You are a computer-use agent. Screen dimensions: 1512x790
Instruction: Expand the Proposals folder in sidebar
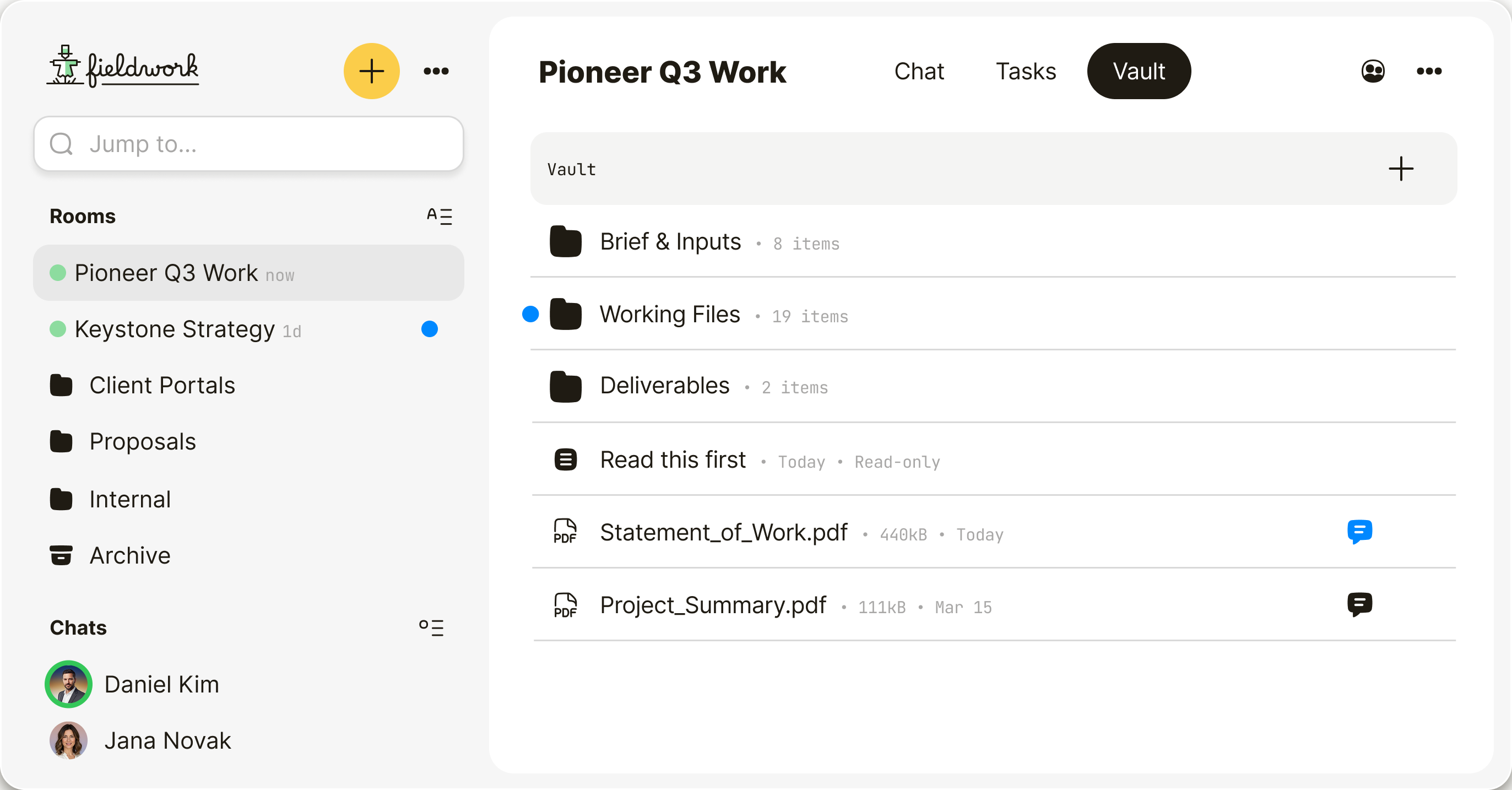point(142,441)
